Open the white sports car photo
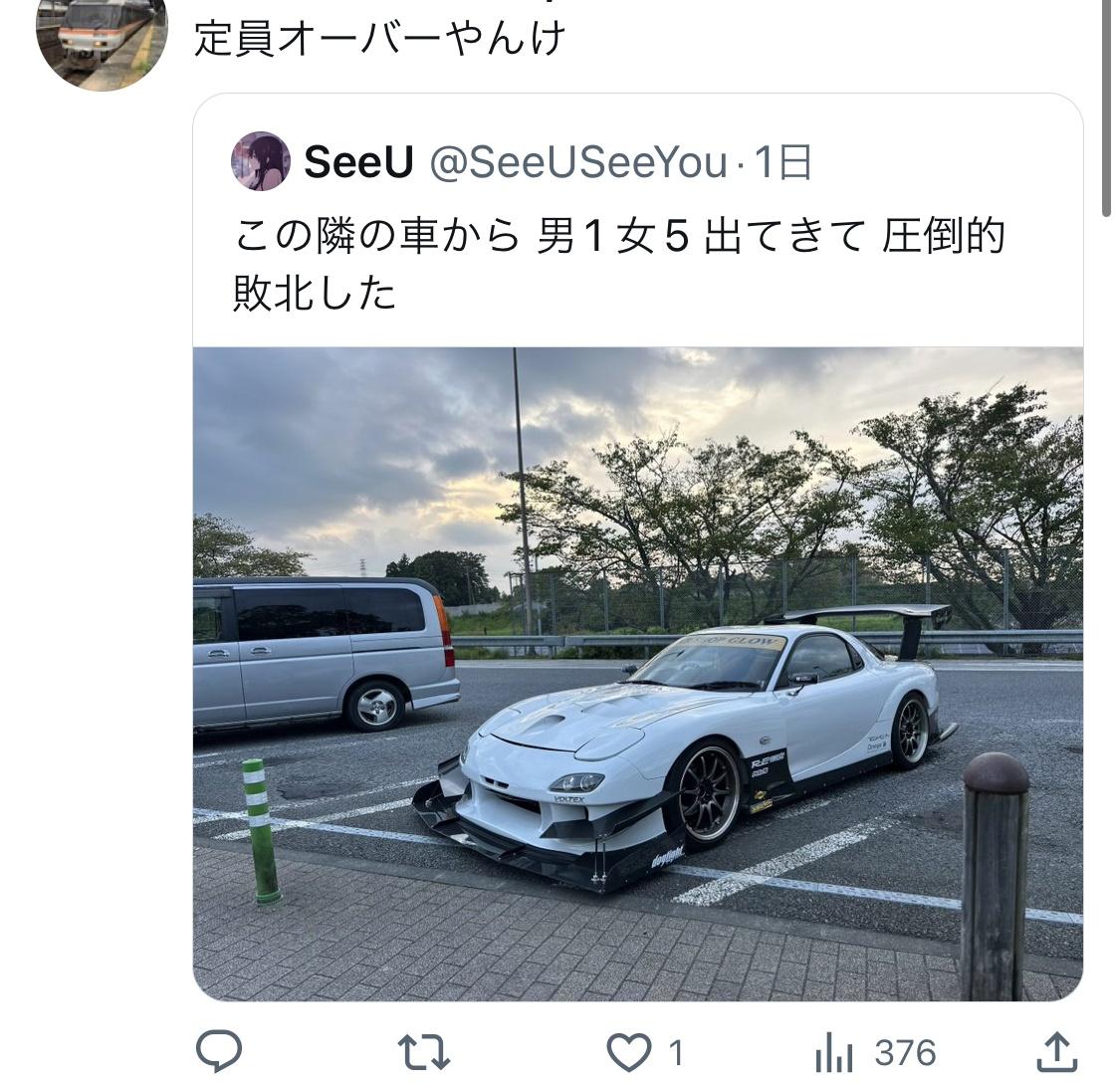1120x1088 pixels. point(638,674)
